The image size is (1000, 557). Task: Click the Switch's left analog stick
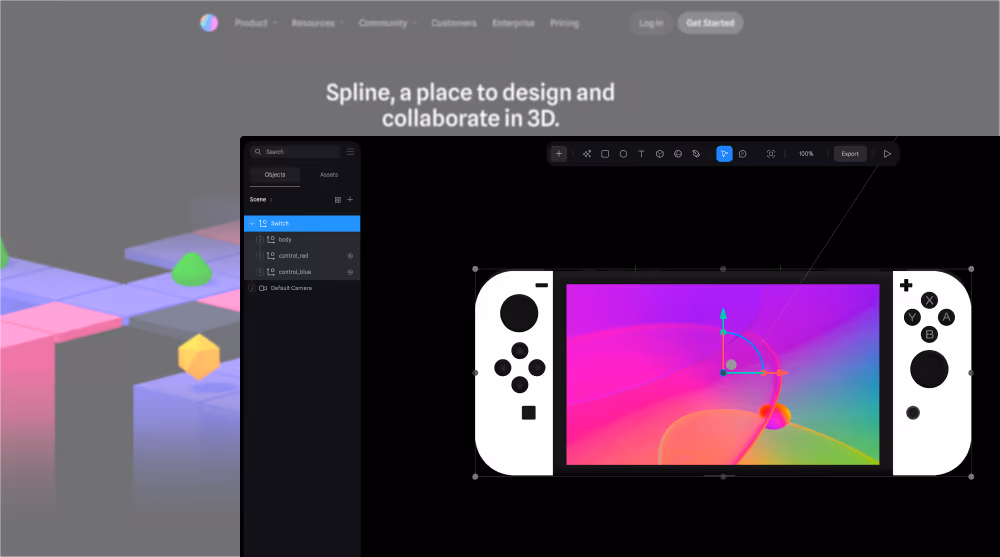(x=519, y=313)
